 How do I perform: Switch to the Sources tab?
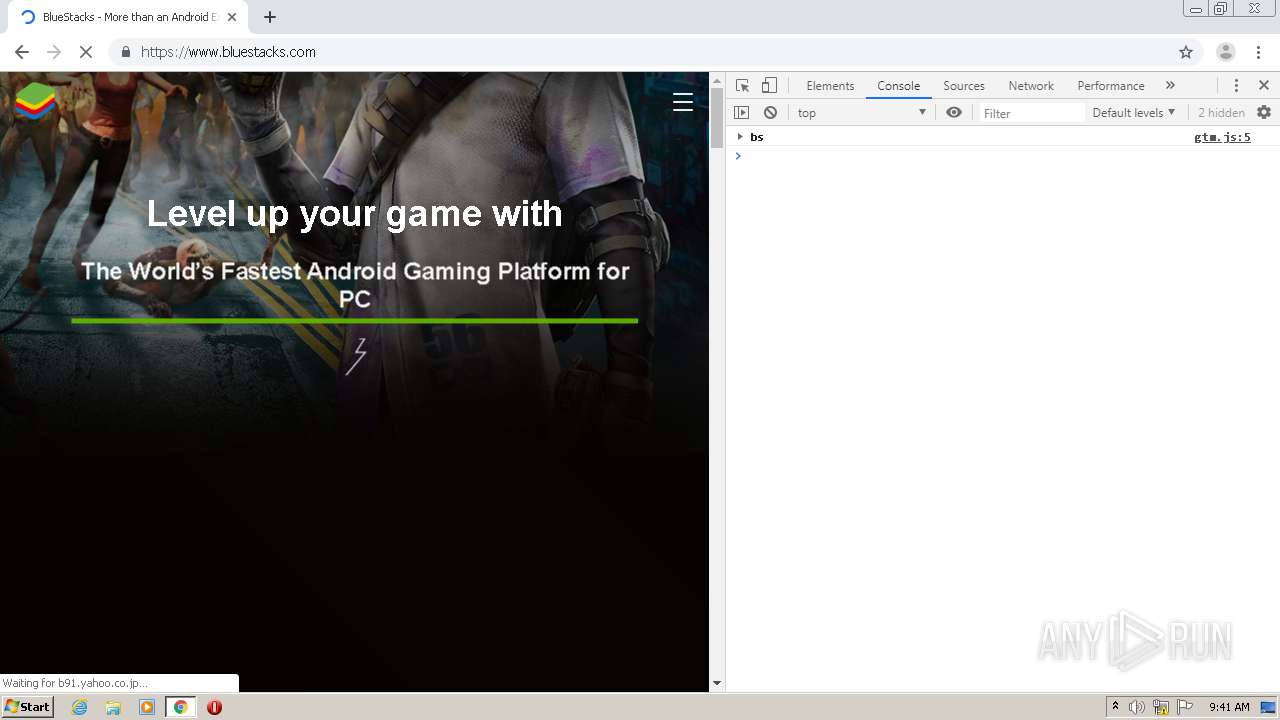tap(964, 86)
